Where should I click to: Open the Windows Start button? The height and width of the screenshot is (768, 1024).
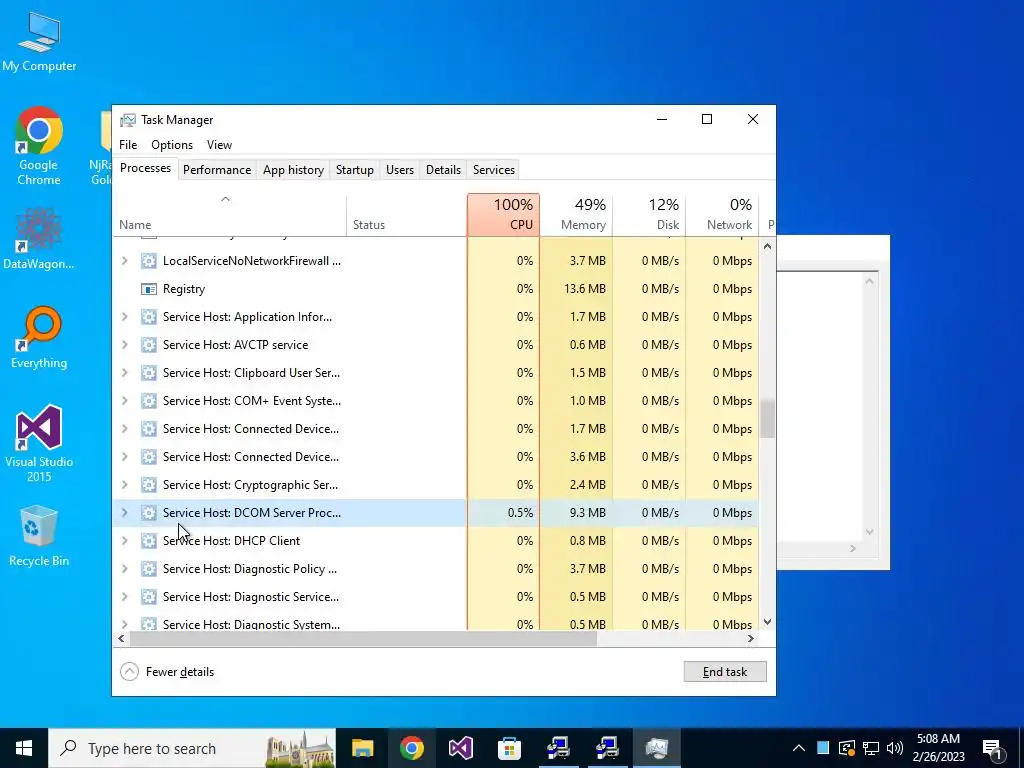pos(24,748)
